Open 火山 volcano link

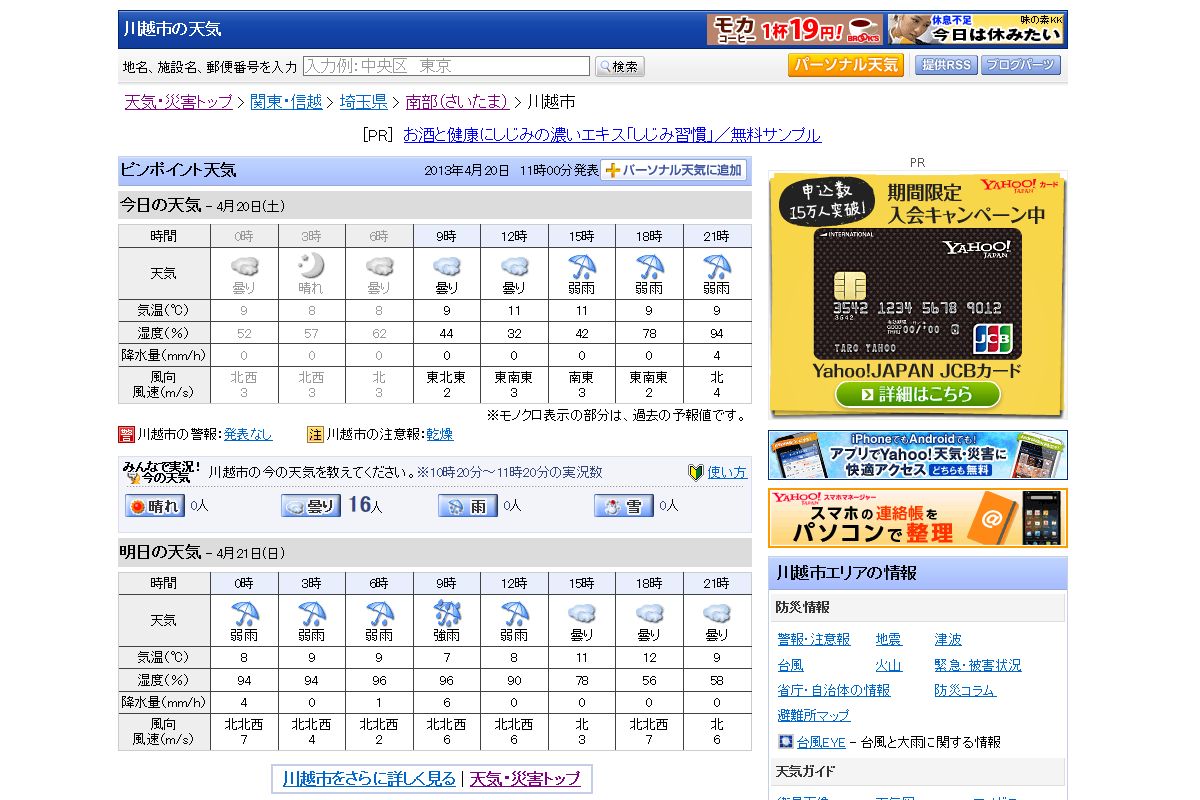pos(888,665)
